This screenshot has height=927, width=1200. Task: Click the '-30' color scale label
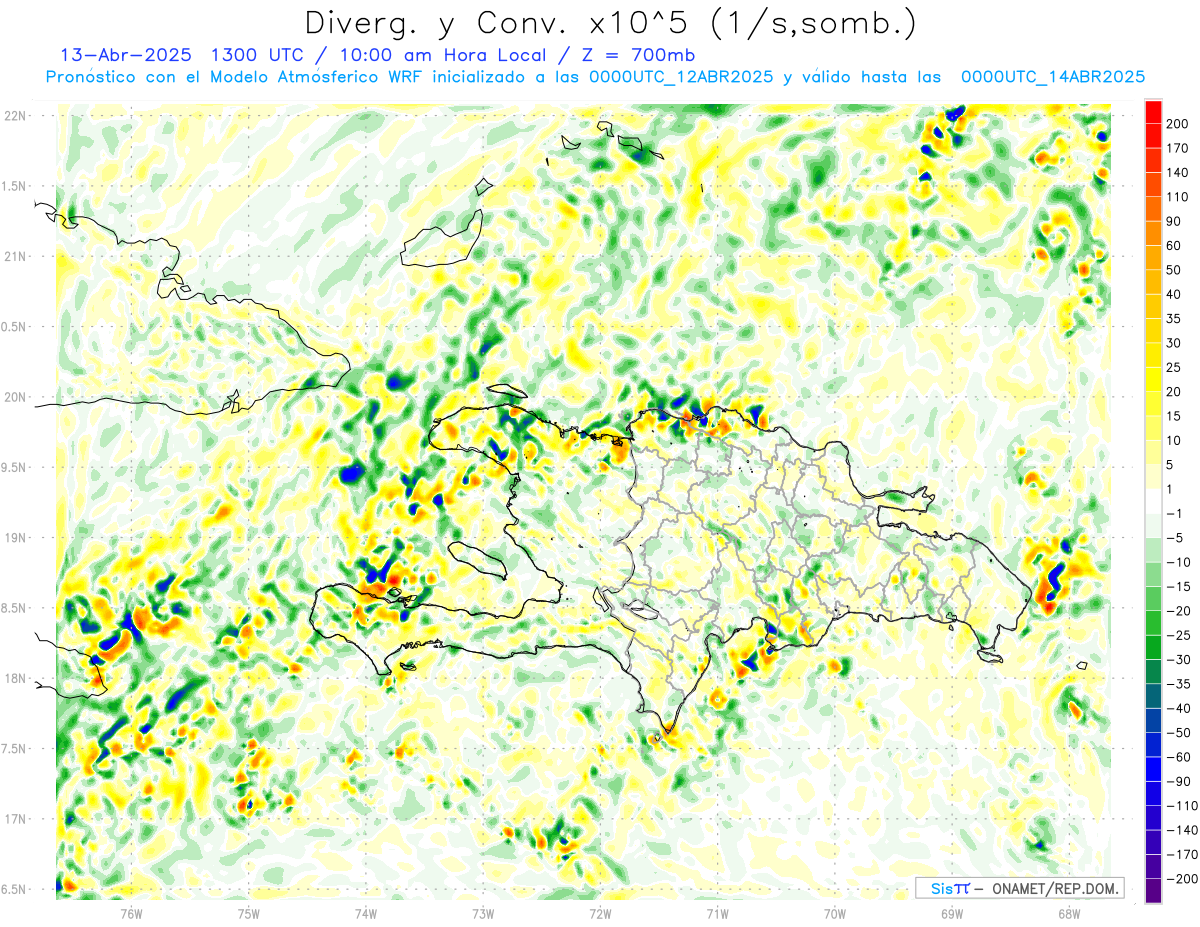tap(1179, 659)
